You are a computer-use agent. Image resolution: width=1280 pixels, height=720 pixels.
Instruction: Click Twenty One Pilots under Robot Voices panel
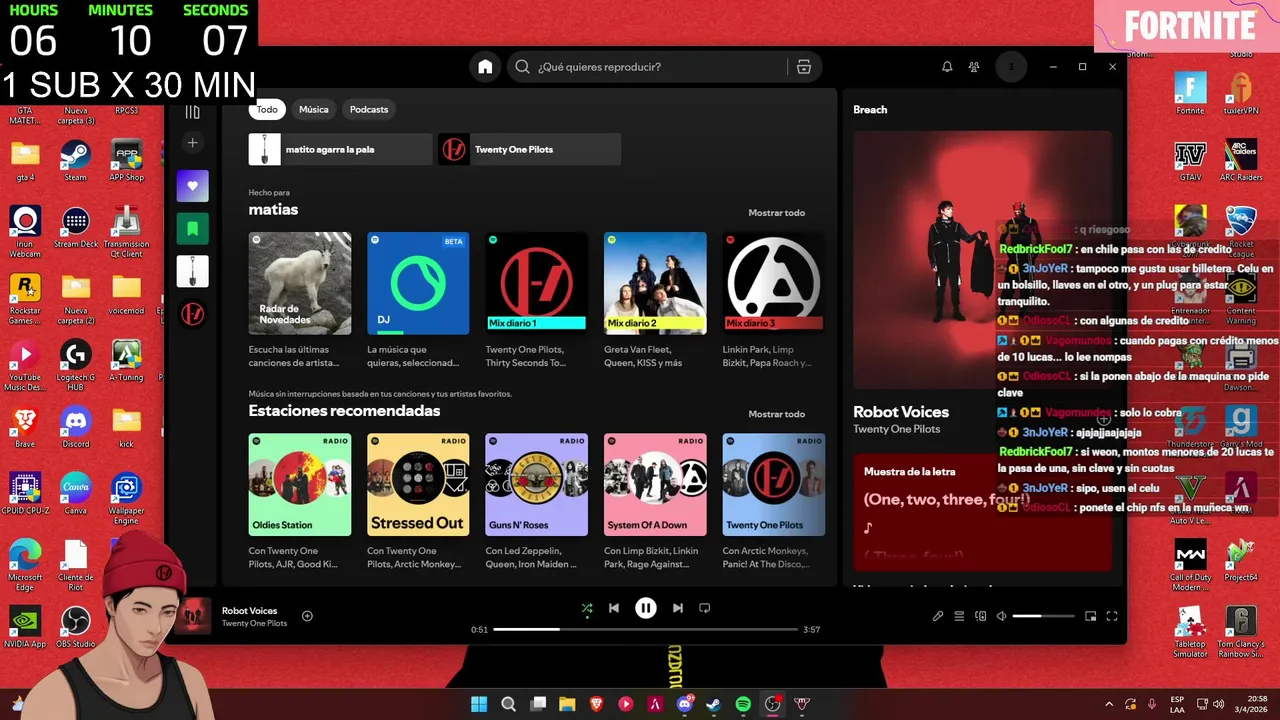point(897,429)
